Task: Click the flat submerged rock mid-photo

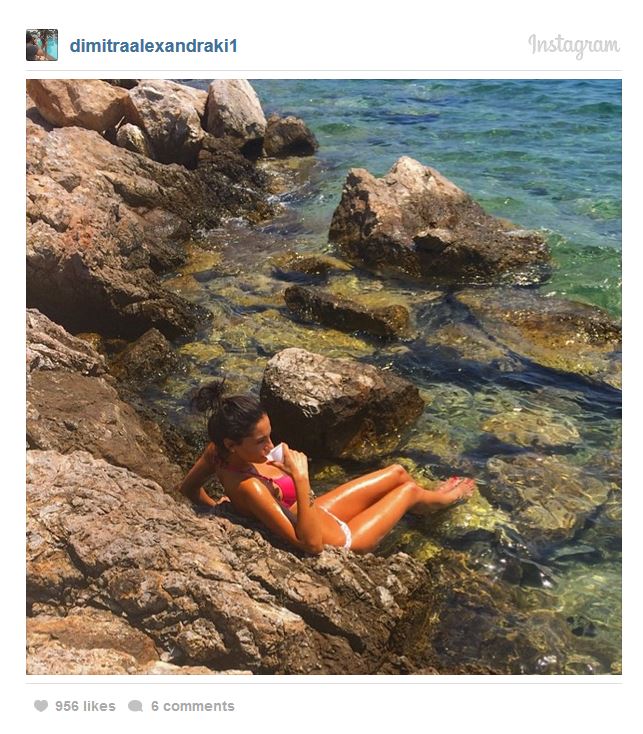Action: 347,312
